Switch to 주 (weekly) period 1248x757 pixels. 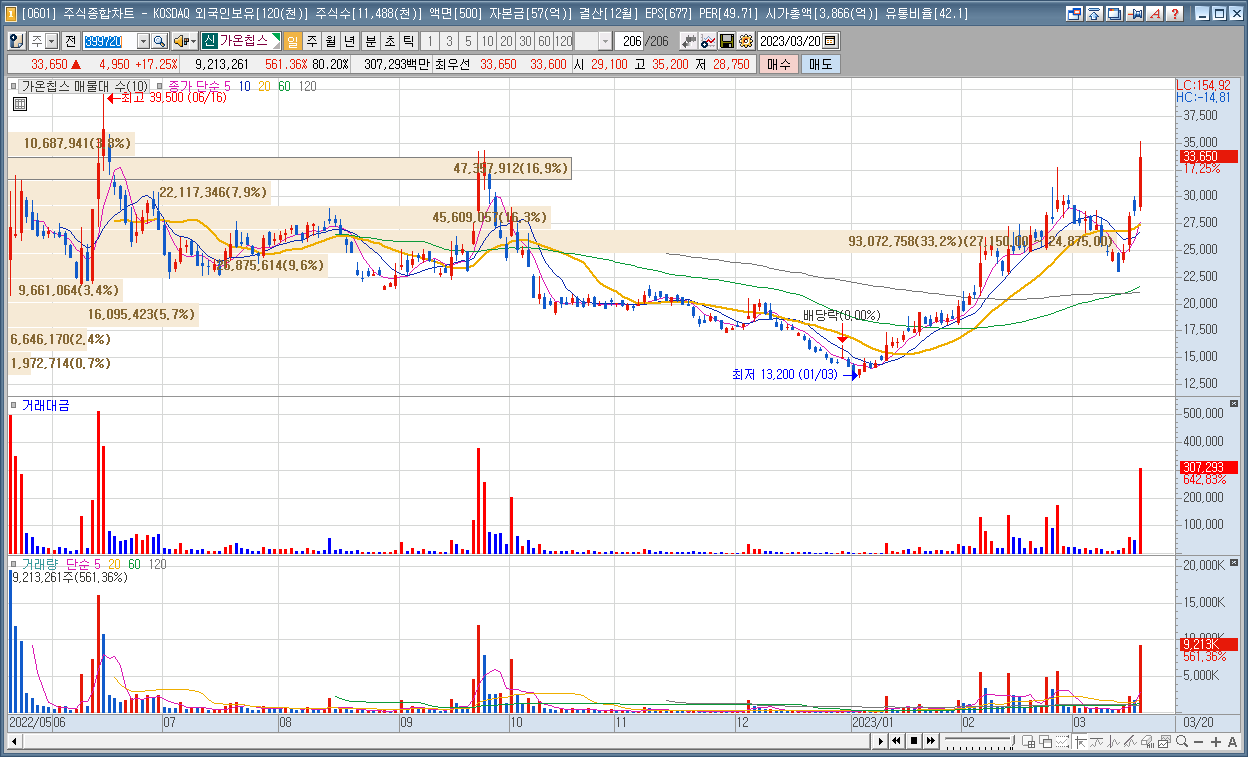pyautogui.click(x=312, y=41)
